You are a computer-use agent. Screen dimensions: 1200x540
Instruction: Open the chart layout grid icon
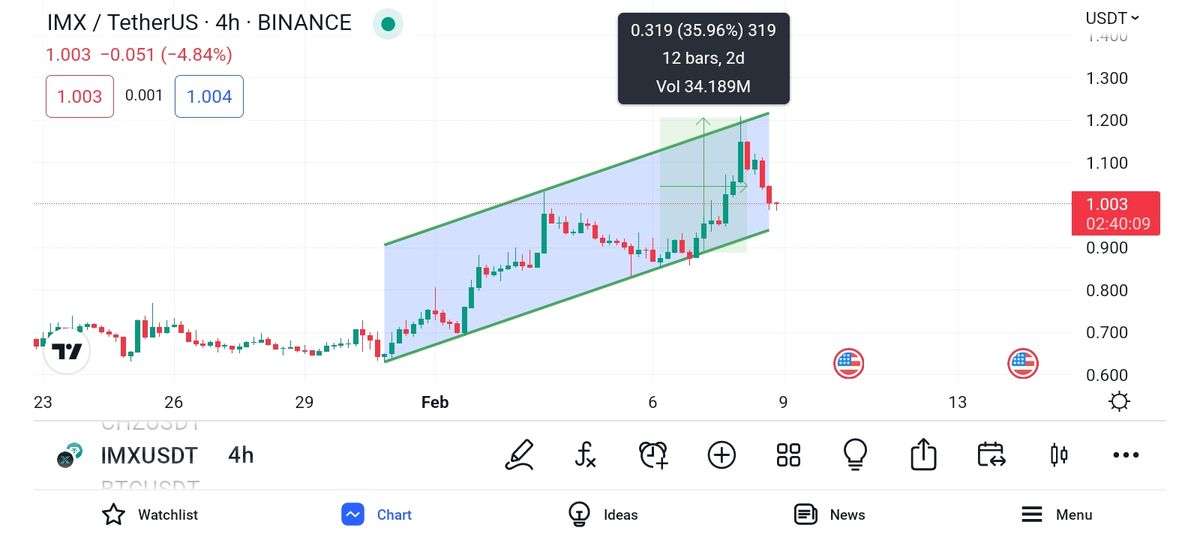(789, 455)
